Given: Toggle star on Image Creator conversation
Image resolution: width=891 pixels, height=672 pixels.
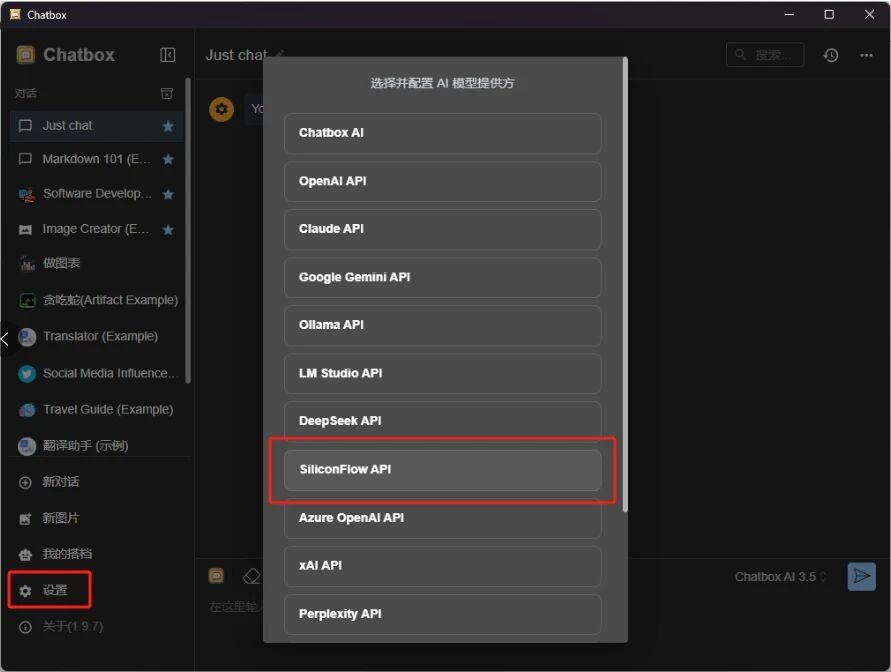Looking at the screenshot, I should click(168, 229).
